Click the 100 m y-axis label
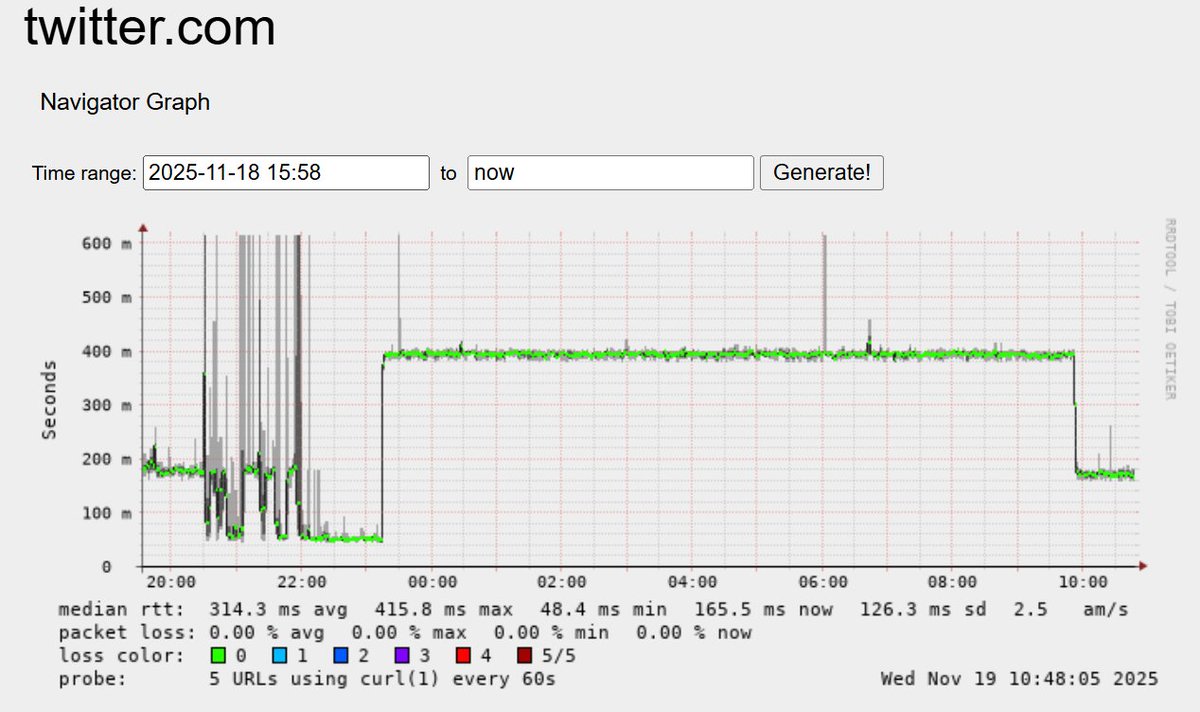 click(x=106, y=513)
